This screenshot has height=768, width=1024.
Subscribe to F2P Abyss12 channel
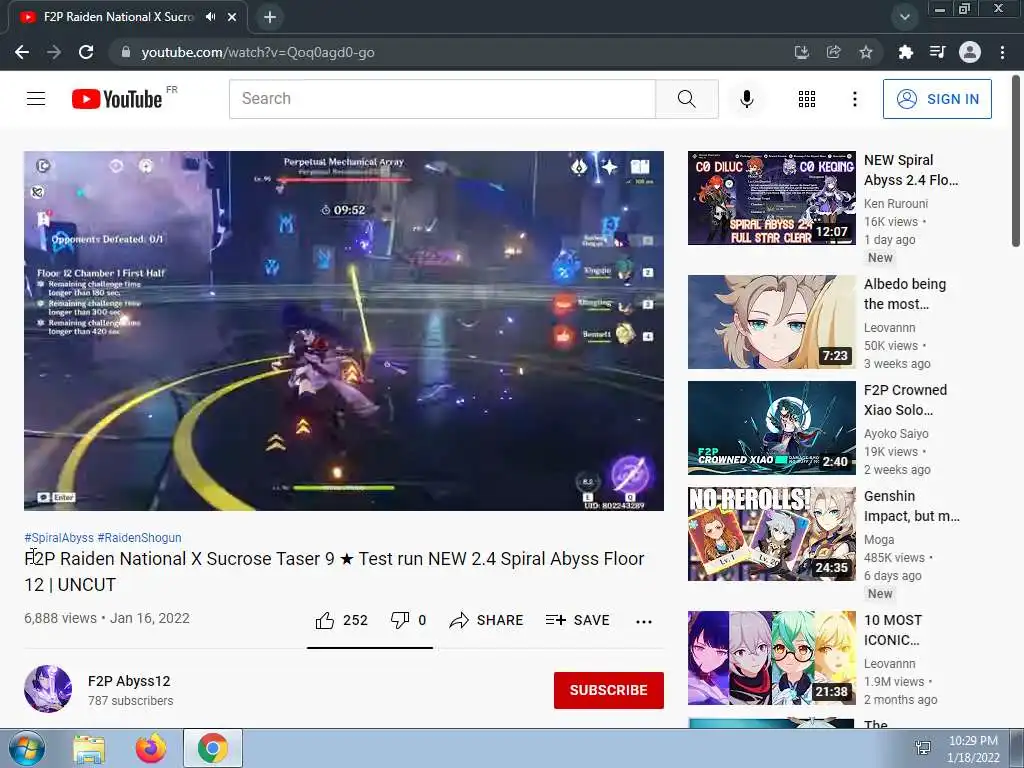click(x=609, y=690)
